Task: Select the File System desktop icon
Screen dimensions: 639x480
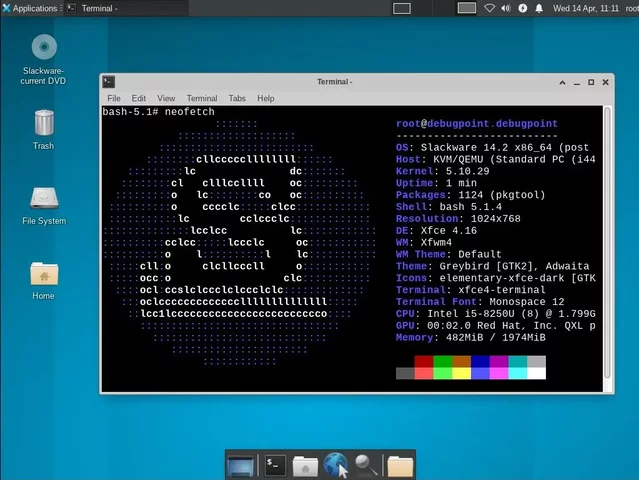Action: click(44, 206)
